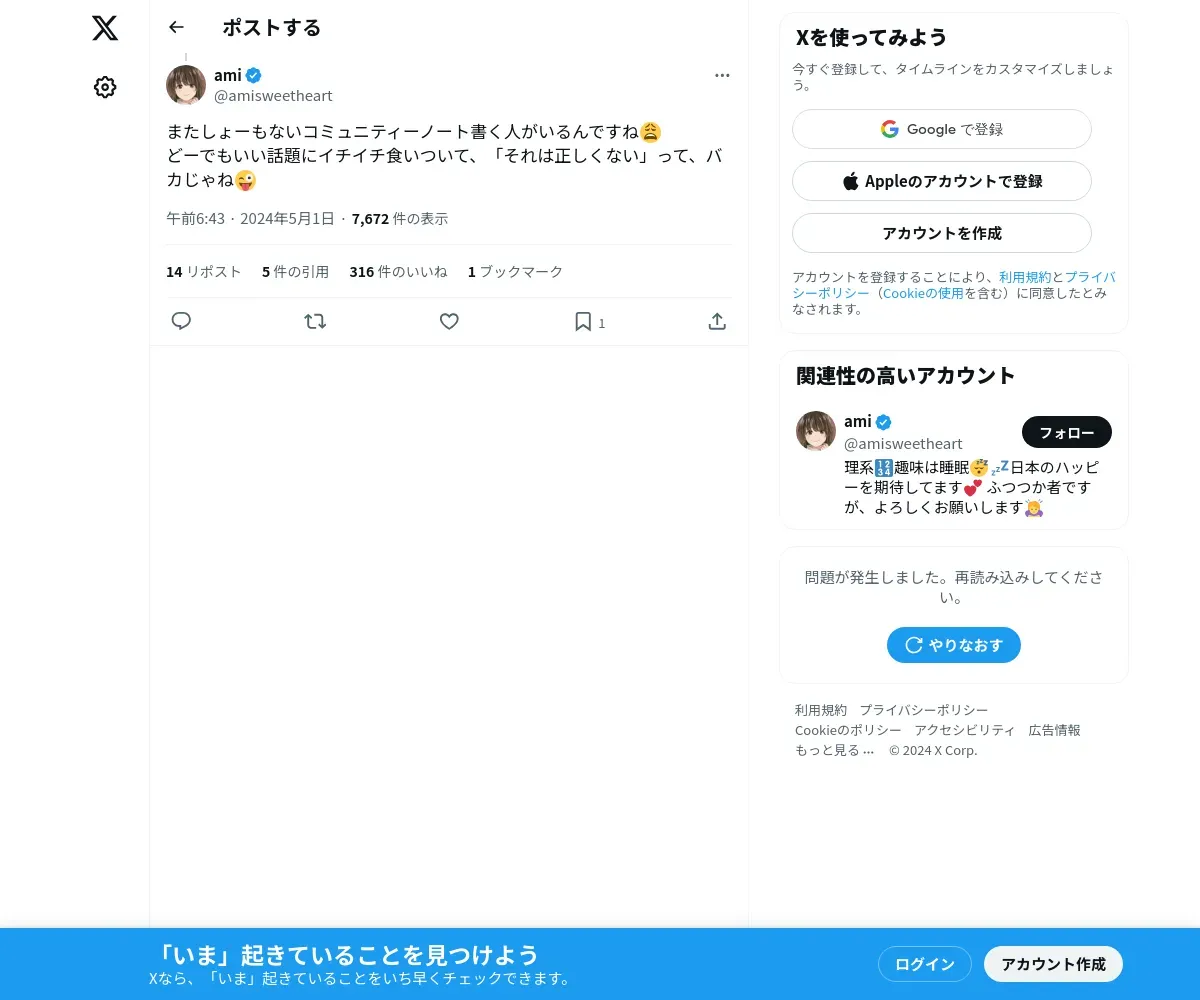View the 316 件のいいね count

click(x=398, y=272)
